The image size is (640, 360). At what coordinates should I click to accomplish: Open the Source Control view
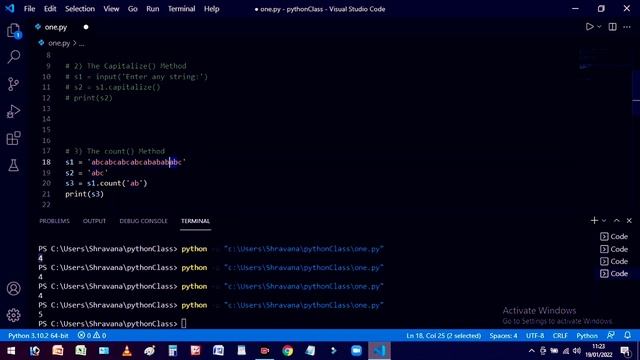(x=13, y=84)
